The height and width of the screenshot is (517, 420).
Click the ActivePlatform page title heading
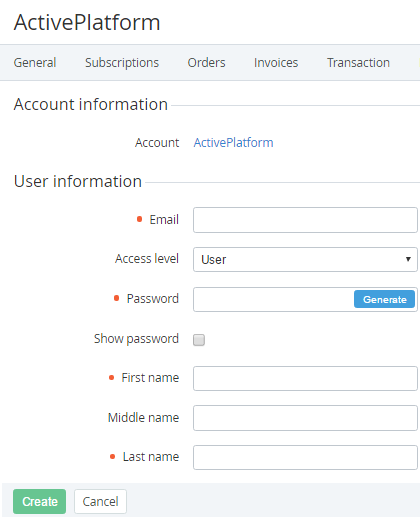coord(87,22)
